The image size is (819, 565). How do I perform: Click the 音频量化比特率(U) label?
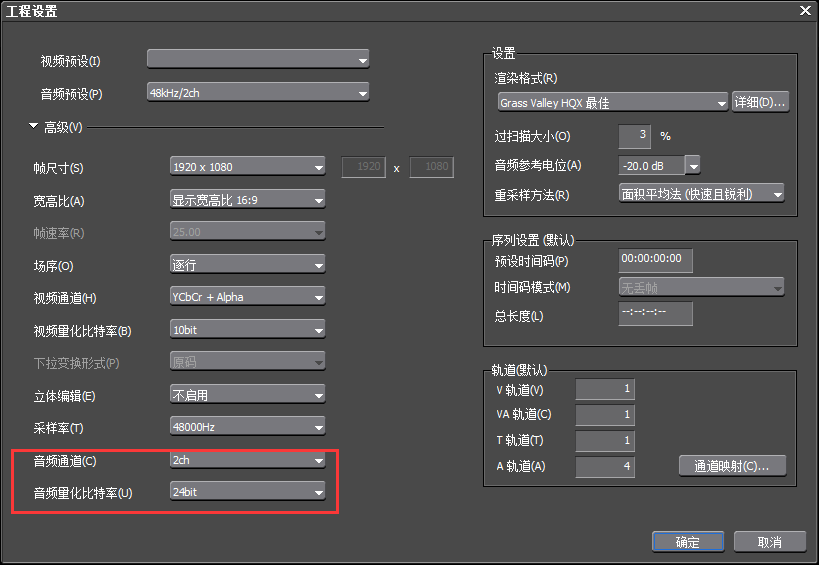[83, 493]
